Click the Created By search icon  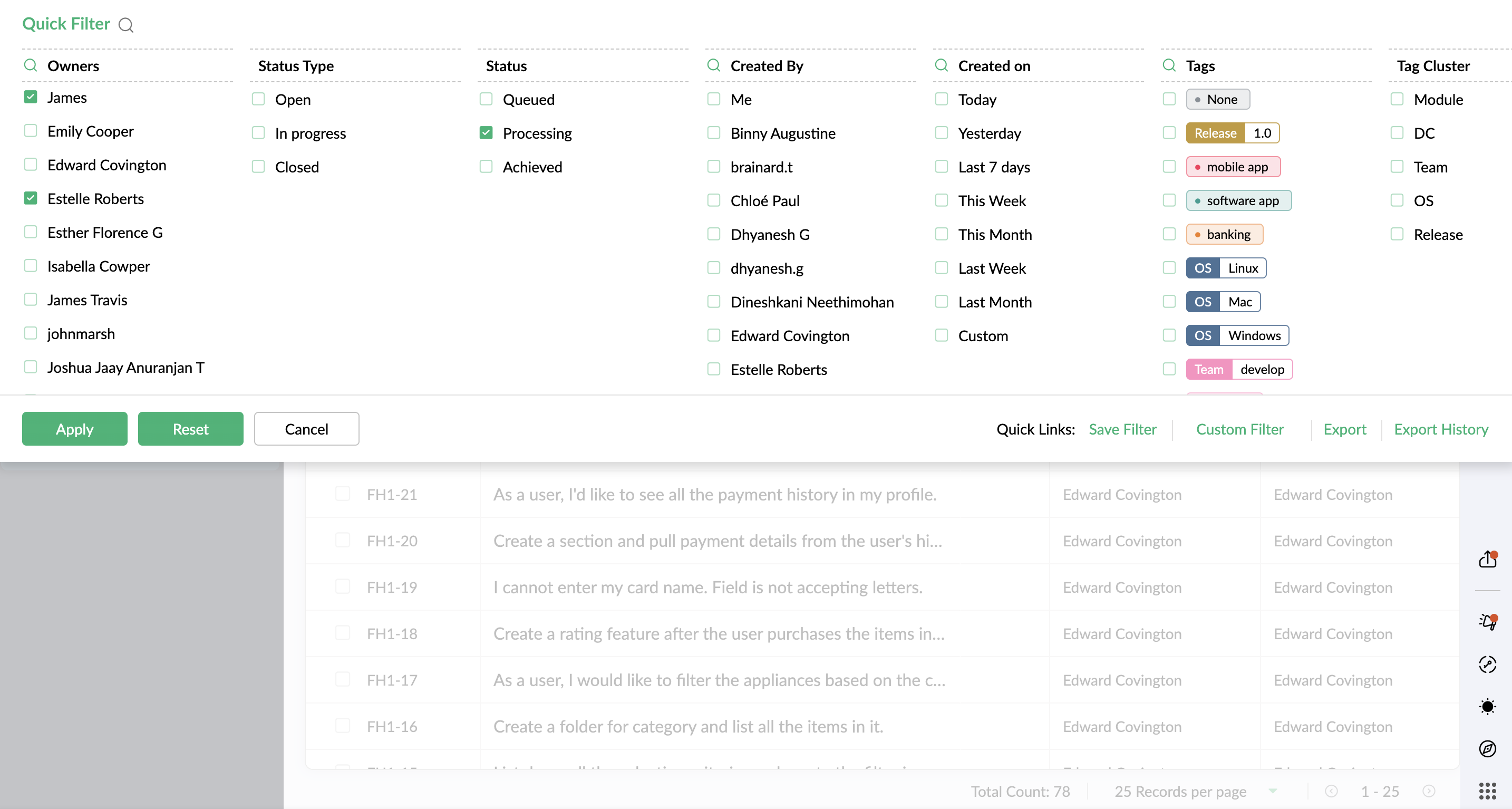click(x=714, y=65)
